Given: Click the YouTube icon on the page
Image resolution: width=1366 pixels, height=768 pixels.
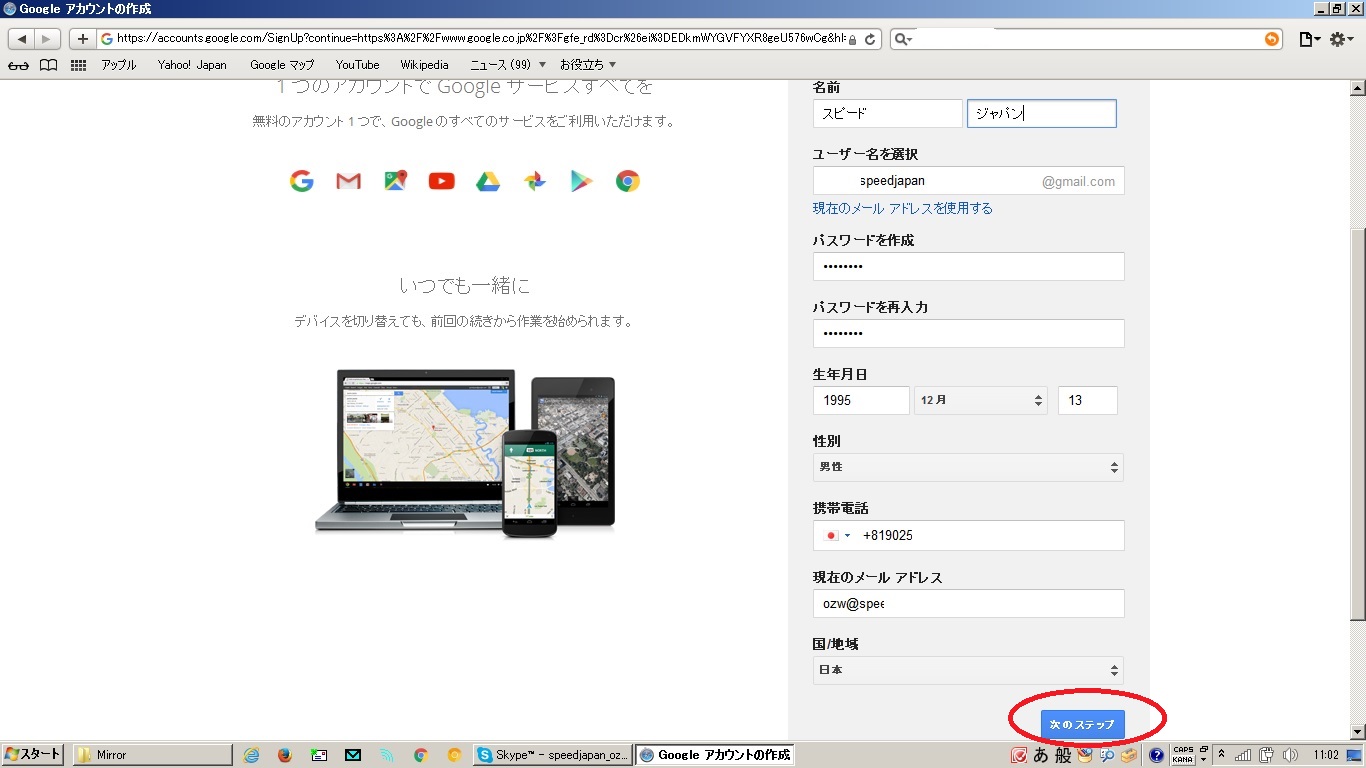Looking at the screenshot, I should coord(441,181).
